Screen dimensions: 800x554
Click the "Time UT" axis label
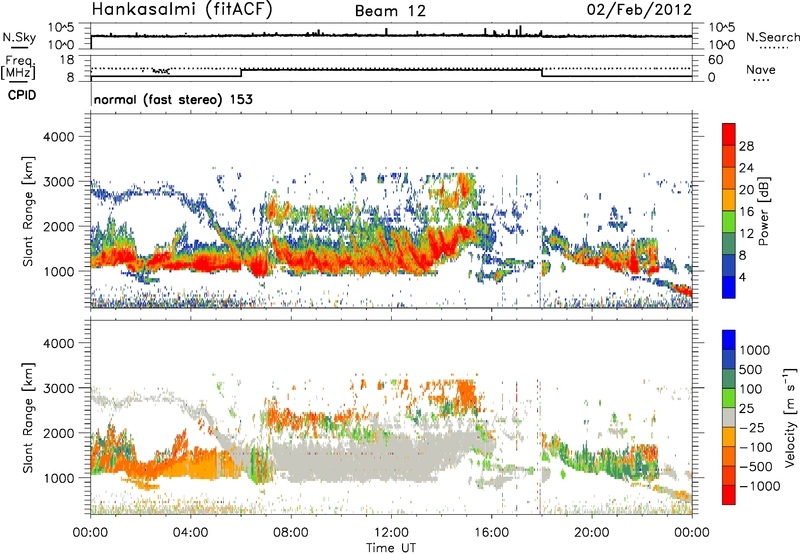(391, 548)
